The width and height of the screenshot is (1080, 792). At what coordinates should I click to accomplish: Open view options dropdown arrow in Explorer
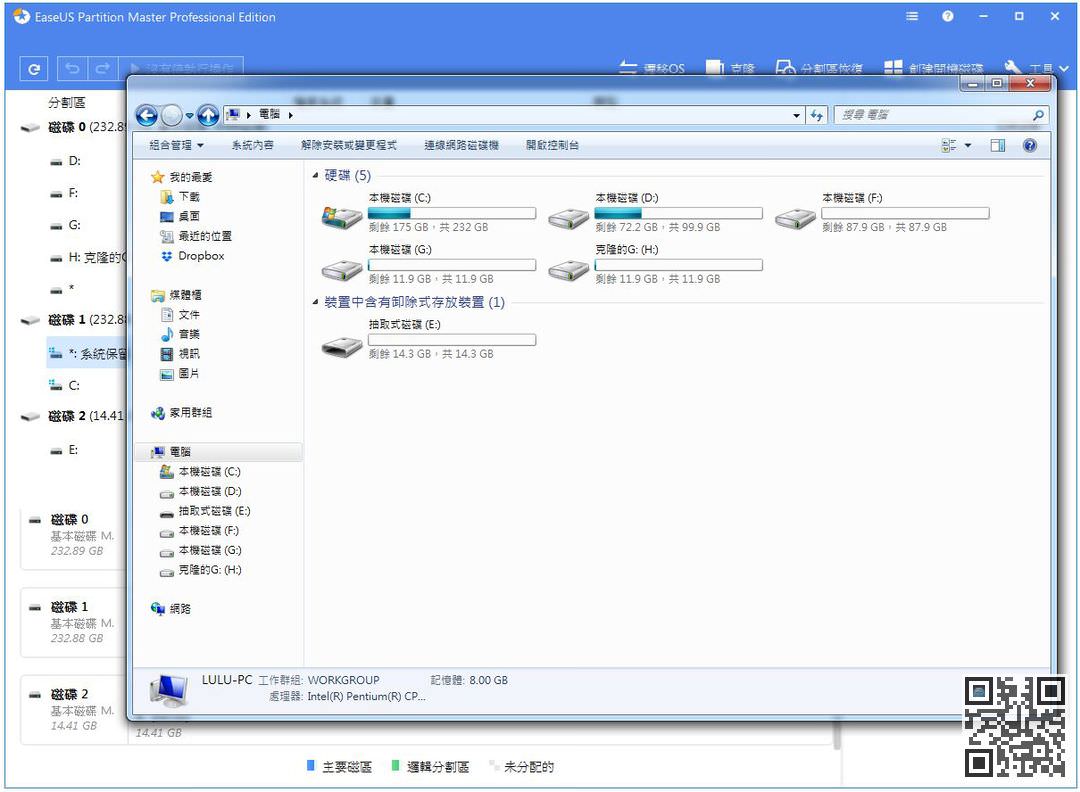click(968, 145)
